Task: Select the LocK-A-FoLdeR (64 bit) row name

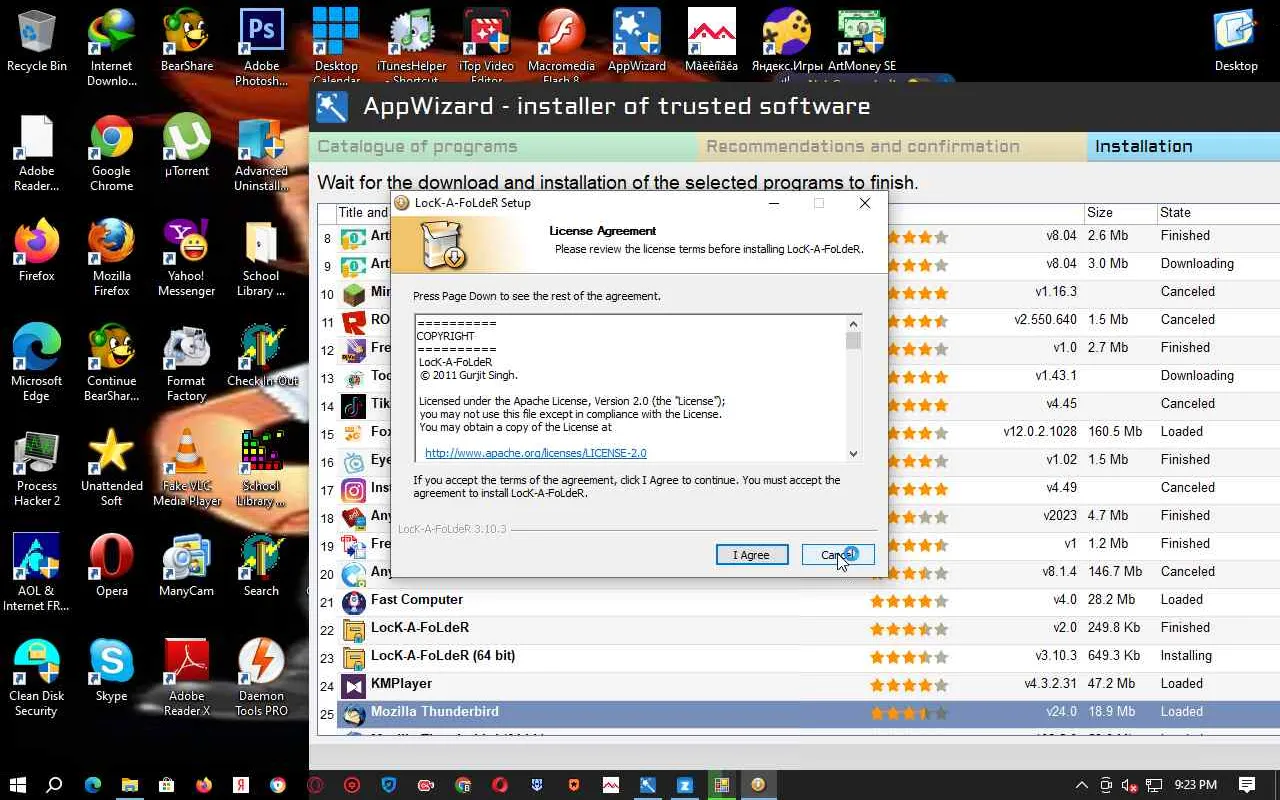Action: click(443, 656)
